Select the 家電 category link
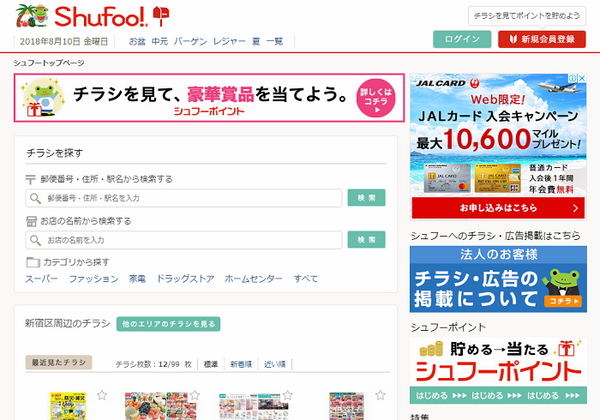600x420 pixels. pos(137,279)
